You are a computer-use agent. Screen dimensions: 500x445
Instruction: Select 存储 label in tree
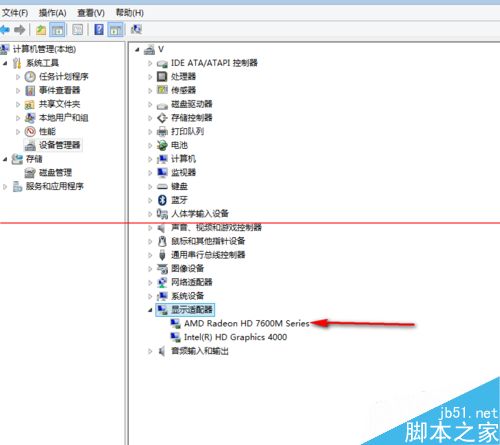point(34,159)
